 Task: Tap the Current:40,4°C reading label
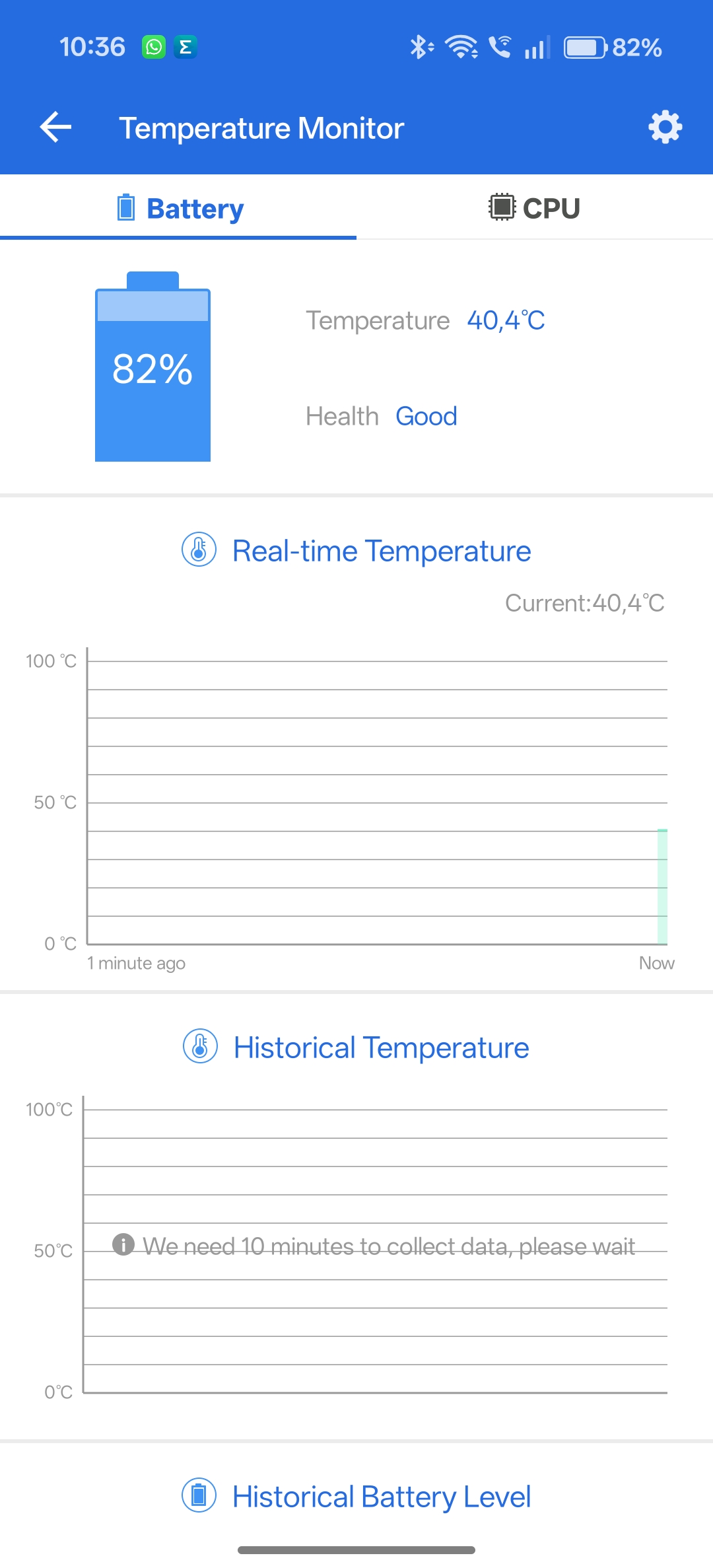(584, 603)
